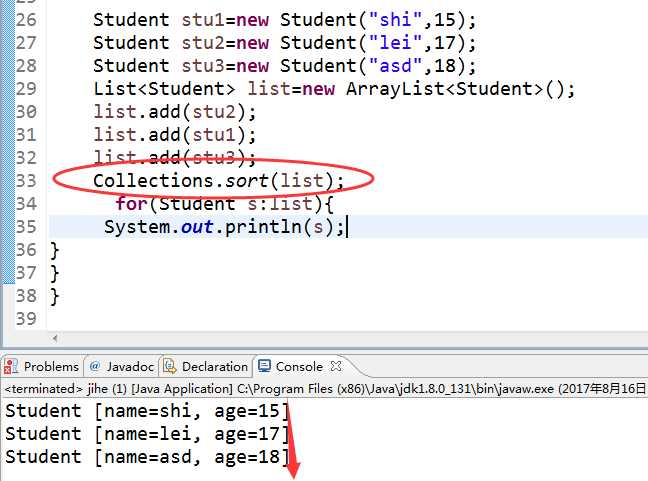The image size is (648, 481).
Task: Close the Console view using X icon
Action: point(336,366)
